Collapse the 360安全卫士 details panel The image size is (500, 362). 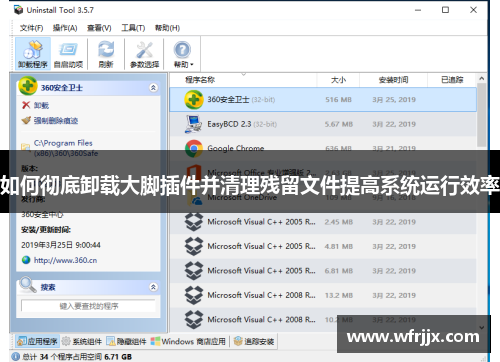pos(153,88)
